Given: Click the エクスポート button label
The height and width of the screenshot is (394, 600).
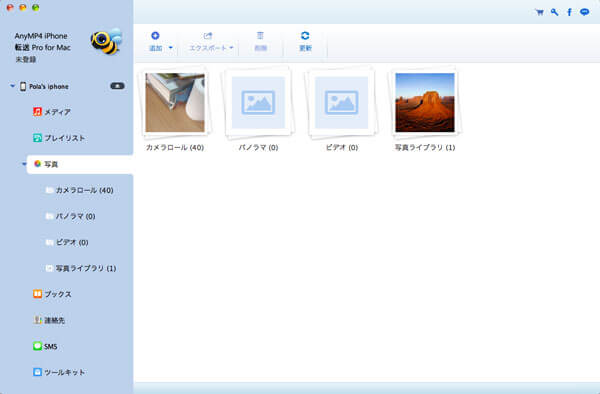Looking at the screenshot, I should click(x=208, y=48).
